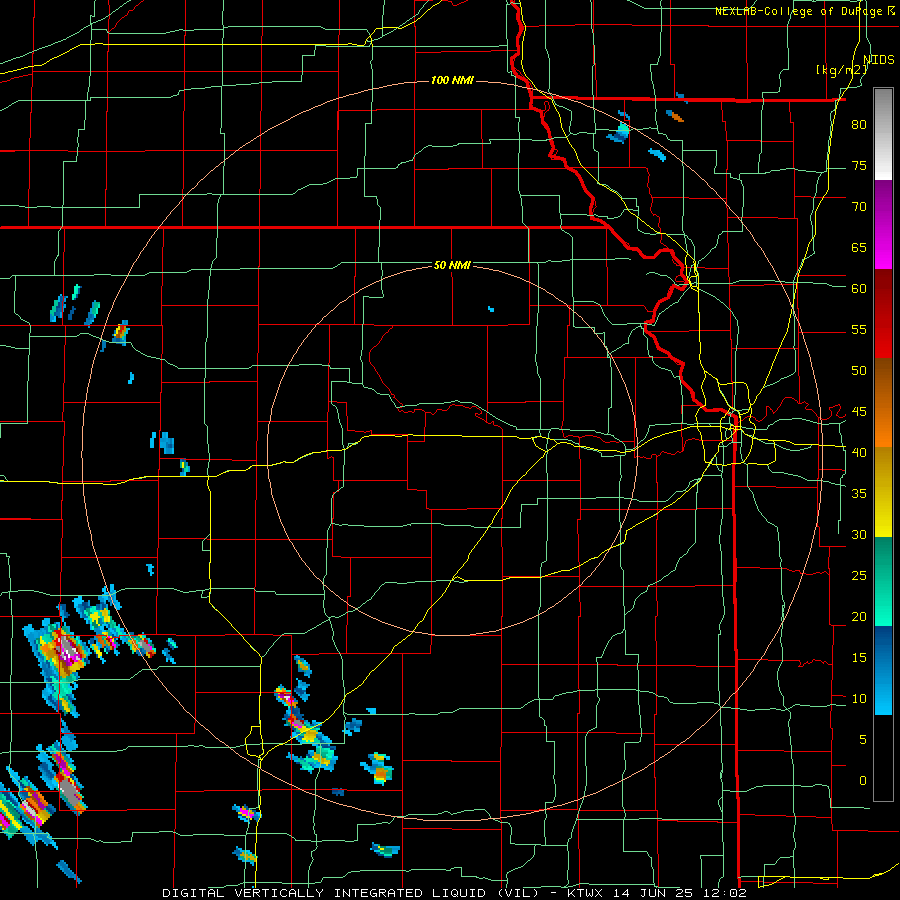
Task: Click the 25 value on the color scale
Action: 859,575
